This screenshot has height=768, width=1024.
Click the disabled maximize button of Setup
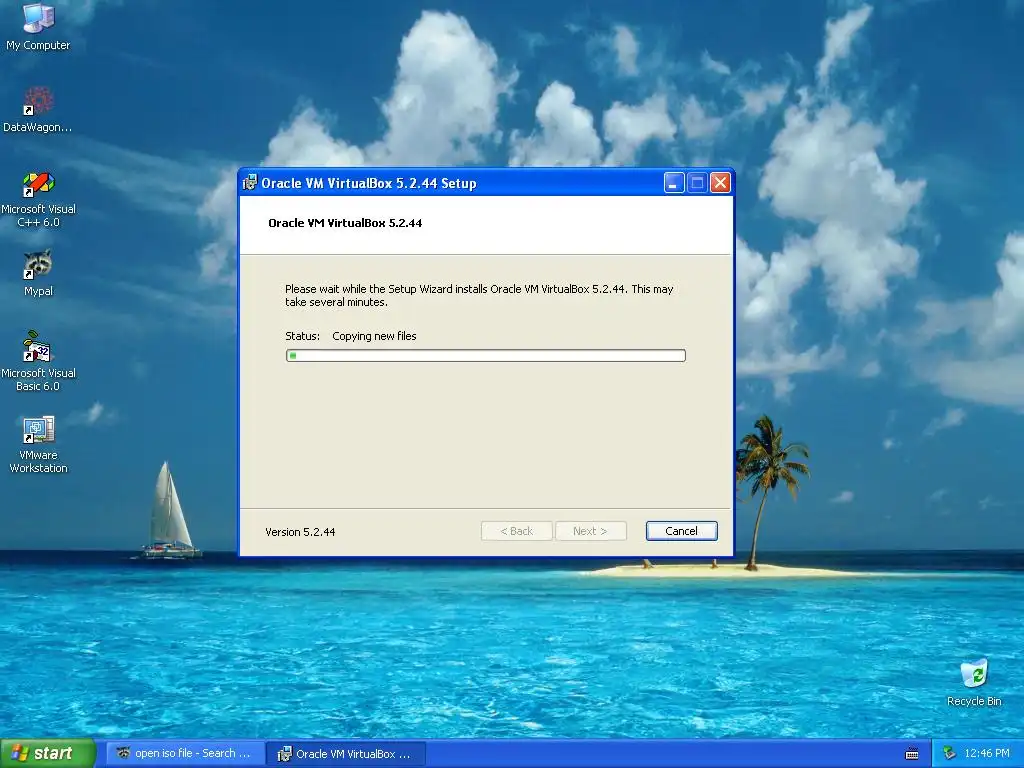click(697, 183)
